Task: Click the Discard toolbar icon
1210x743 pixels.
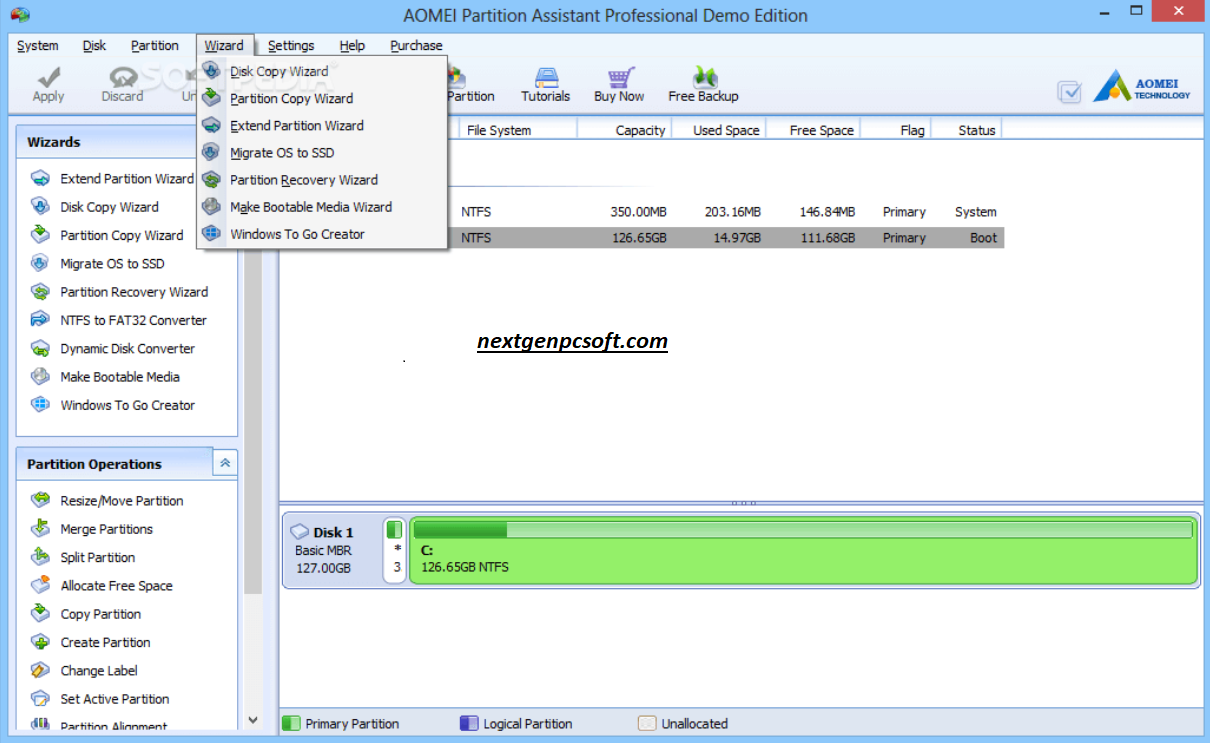Action: click(122, 78)
